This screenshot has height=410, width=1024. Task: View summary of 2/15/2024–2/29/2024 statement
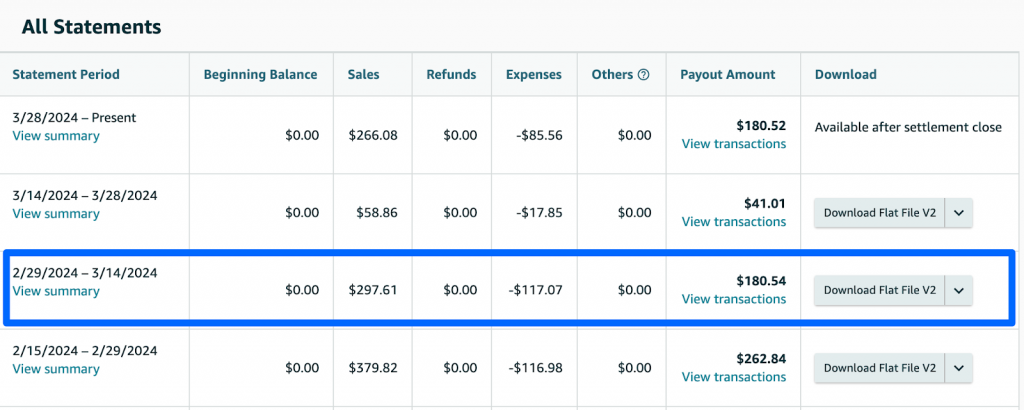coord(56,370)
